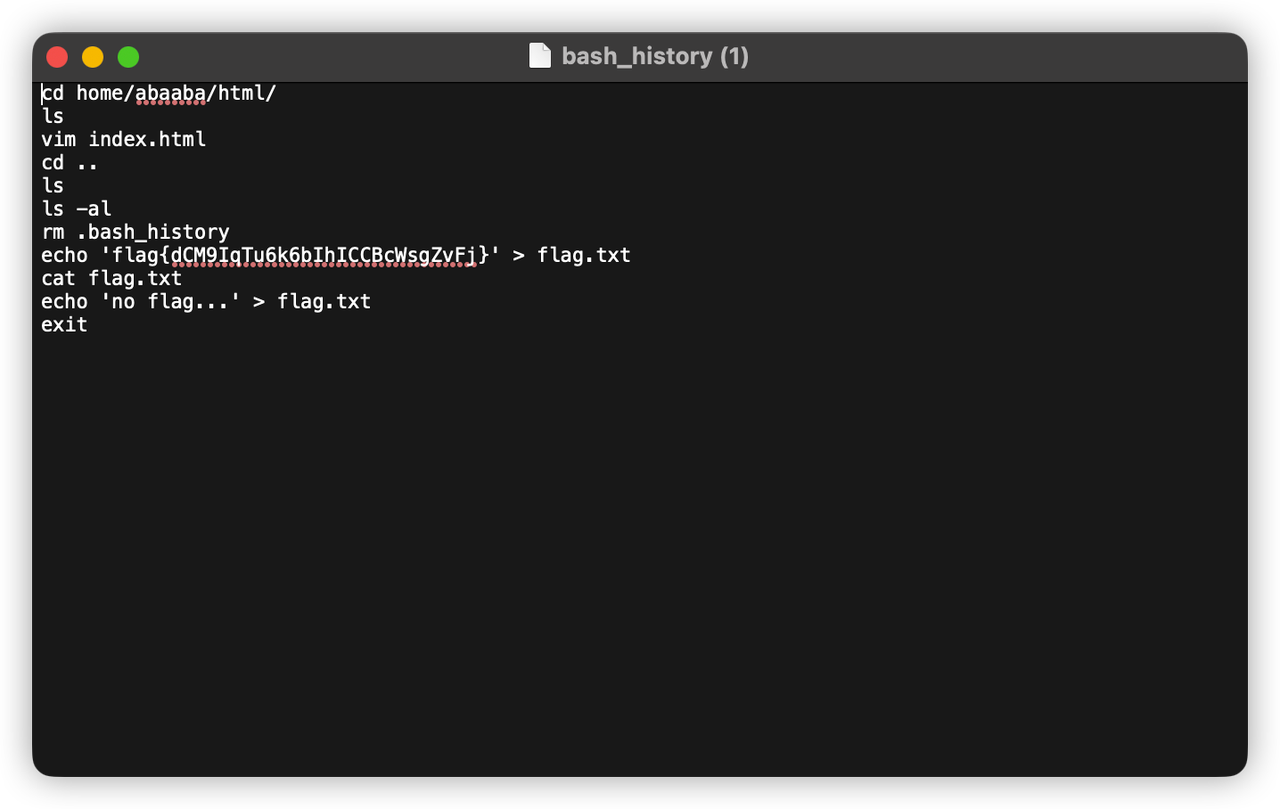
Task: Click flag.txt at the end of the first echo line
Action: [x=585, y=255]
